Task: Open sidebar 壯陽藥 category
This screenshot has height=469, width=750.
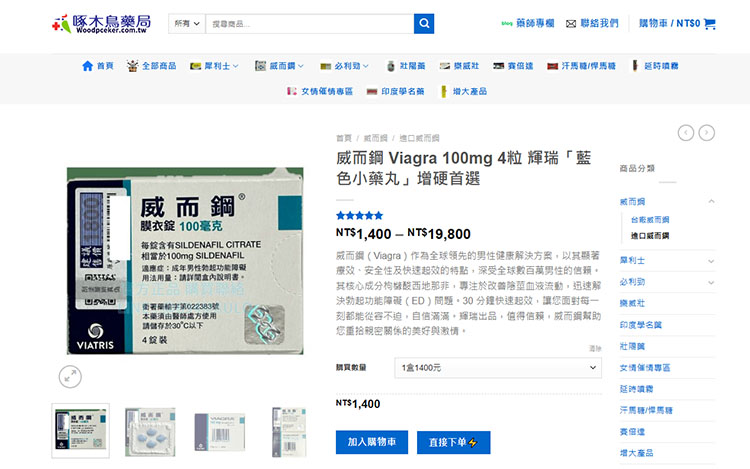Action: click(632, 346)
